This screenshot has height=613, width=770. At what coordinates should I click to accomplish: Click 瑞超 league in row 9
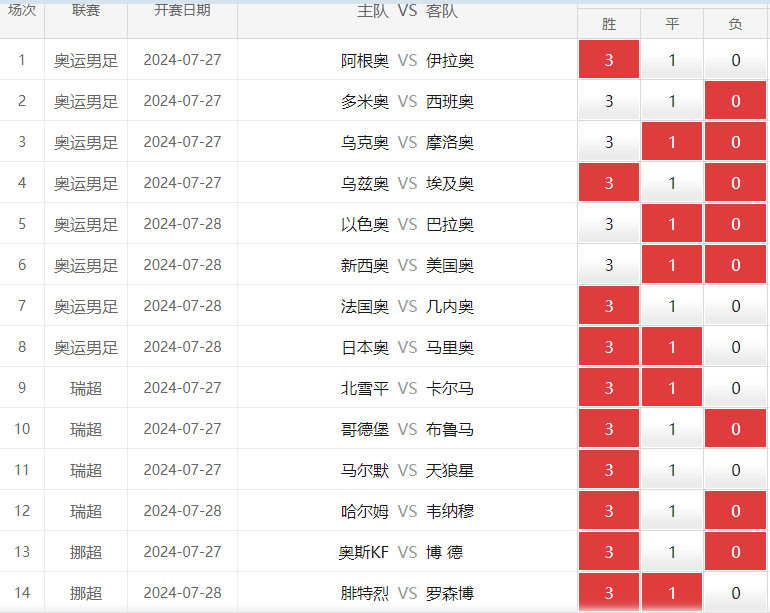click(86, 389)
